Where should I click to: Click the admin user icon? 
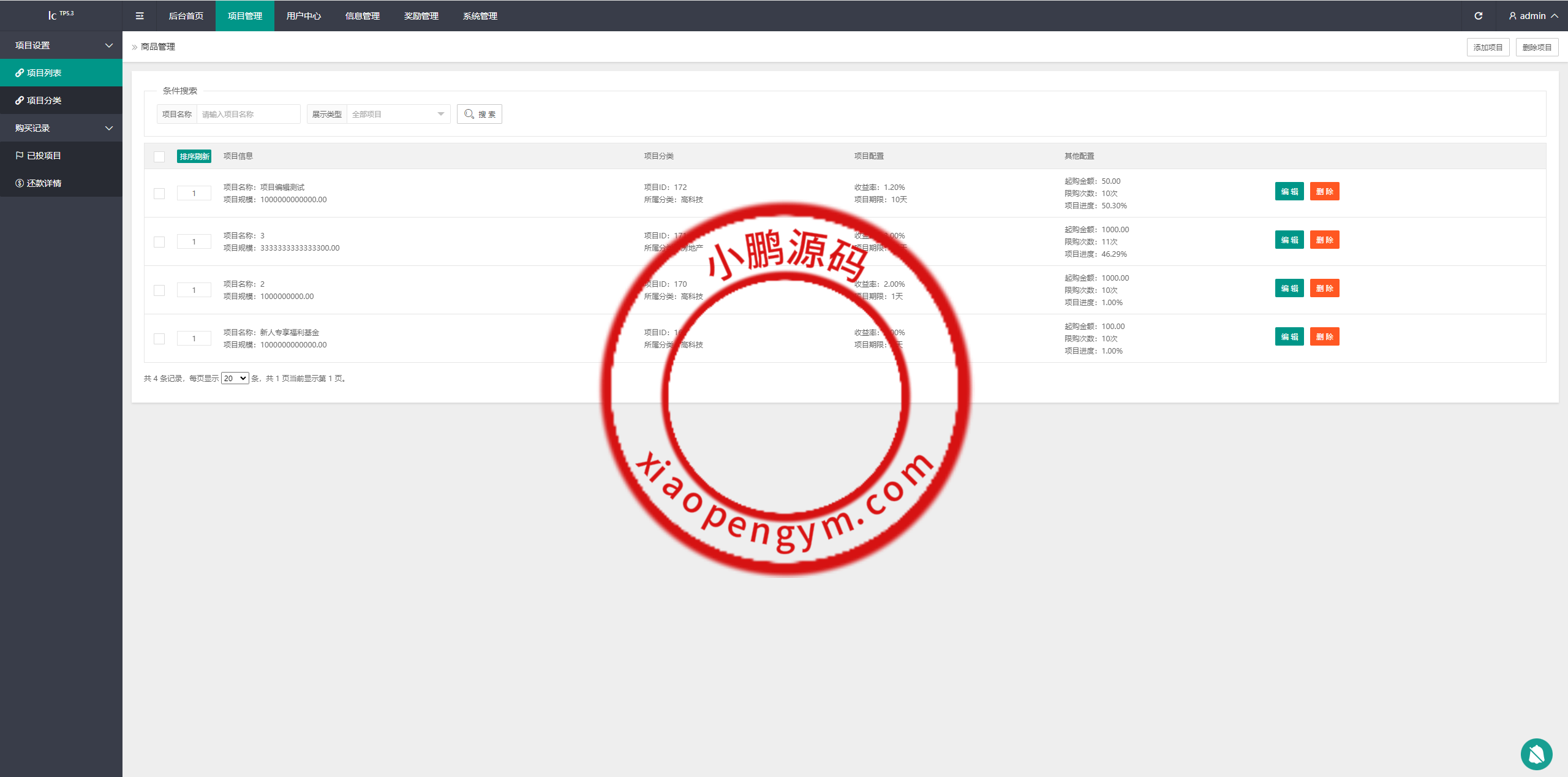[1512, 16]
